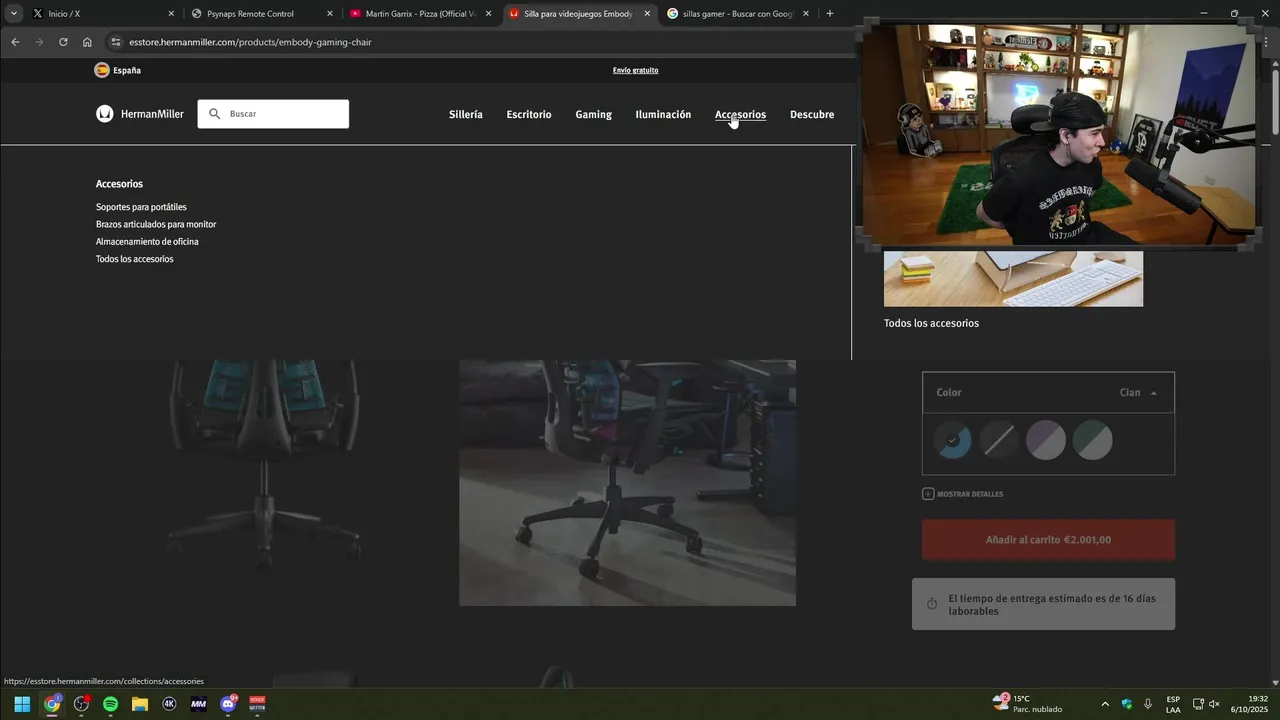Viewport: 1280px width, 720px height.
Task: Close the Inicio / X tab
Action: click(171, 14)
